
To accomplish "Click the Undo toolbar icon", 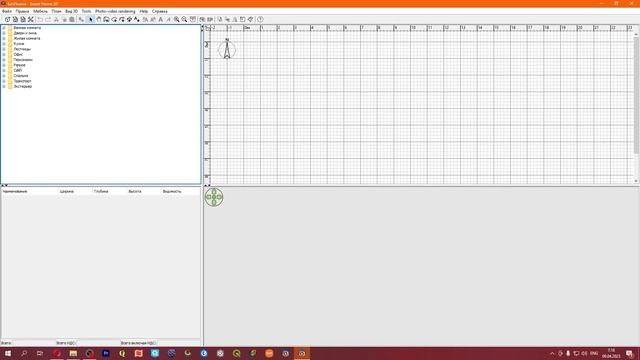I will (40, 19).
